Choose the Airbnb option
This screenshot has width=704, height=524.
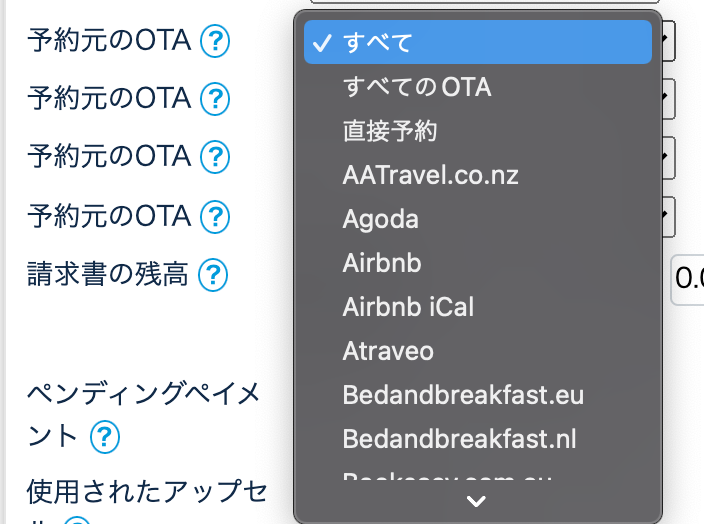pos(382,263)
